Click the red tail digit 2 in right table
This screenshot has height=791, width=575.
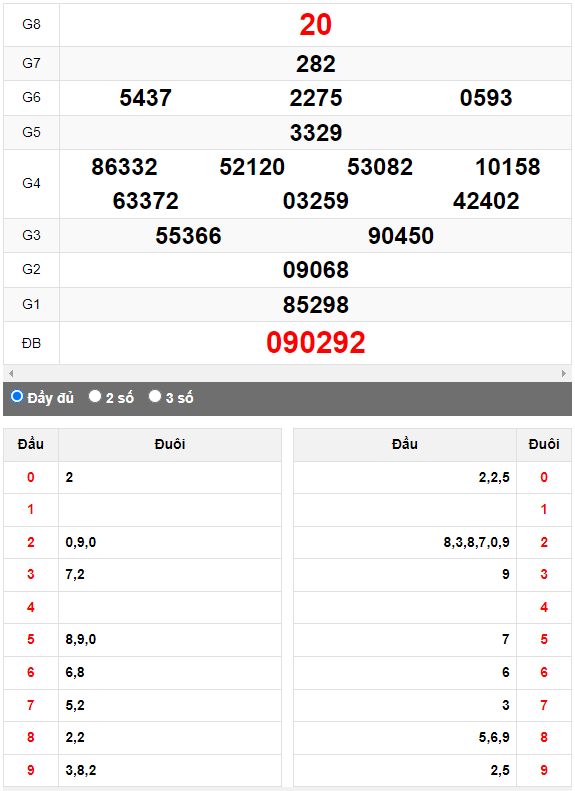click(544, 542)
